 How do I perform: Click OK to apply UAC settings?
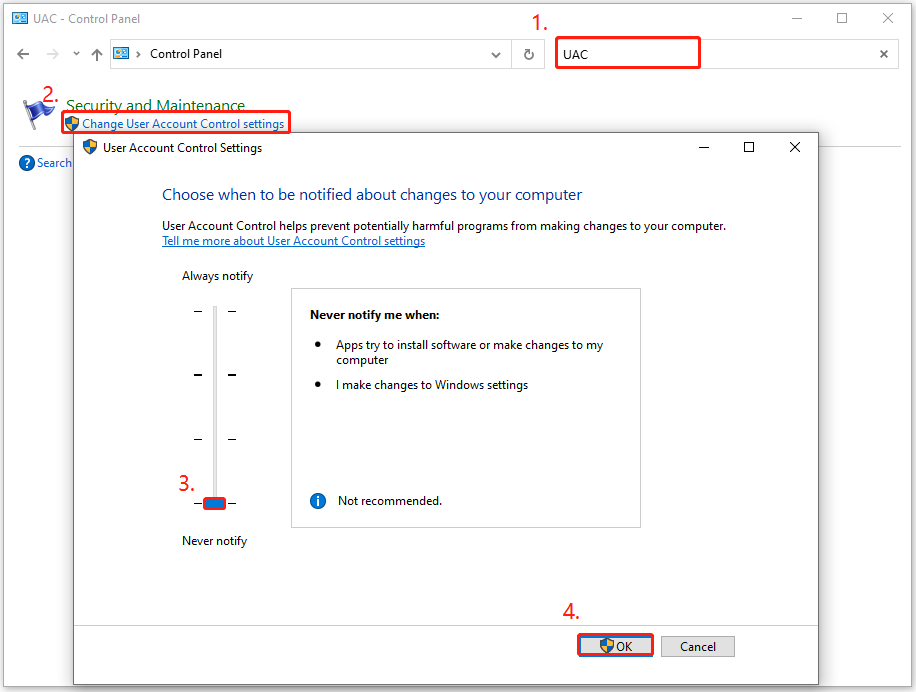(615, 646)
